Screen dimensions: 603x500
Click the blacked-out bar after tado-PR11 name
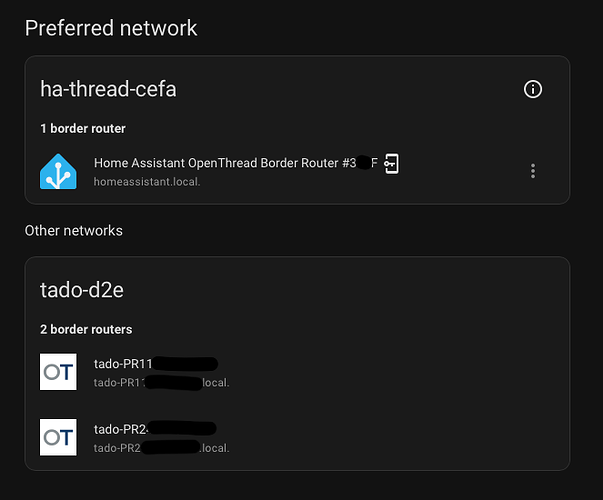pyautogui.click(x=185, y=364)
